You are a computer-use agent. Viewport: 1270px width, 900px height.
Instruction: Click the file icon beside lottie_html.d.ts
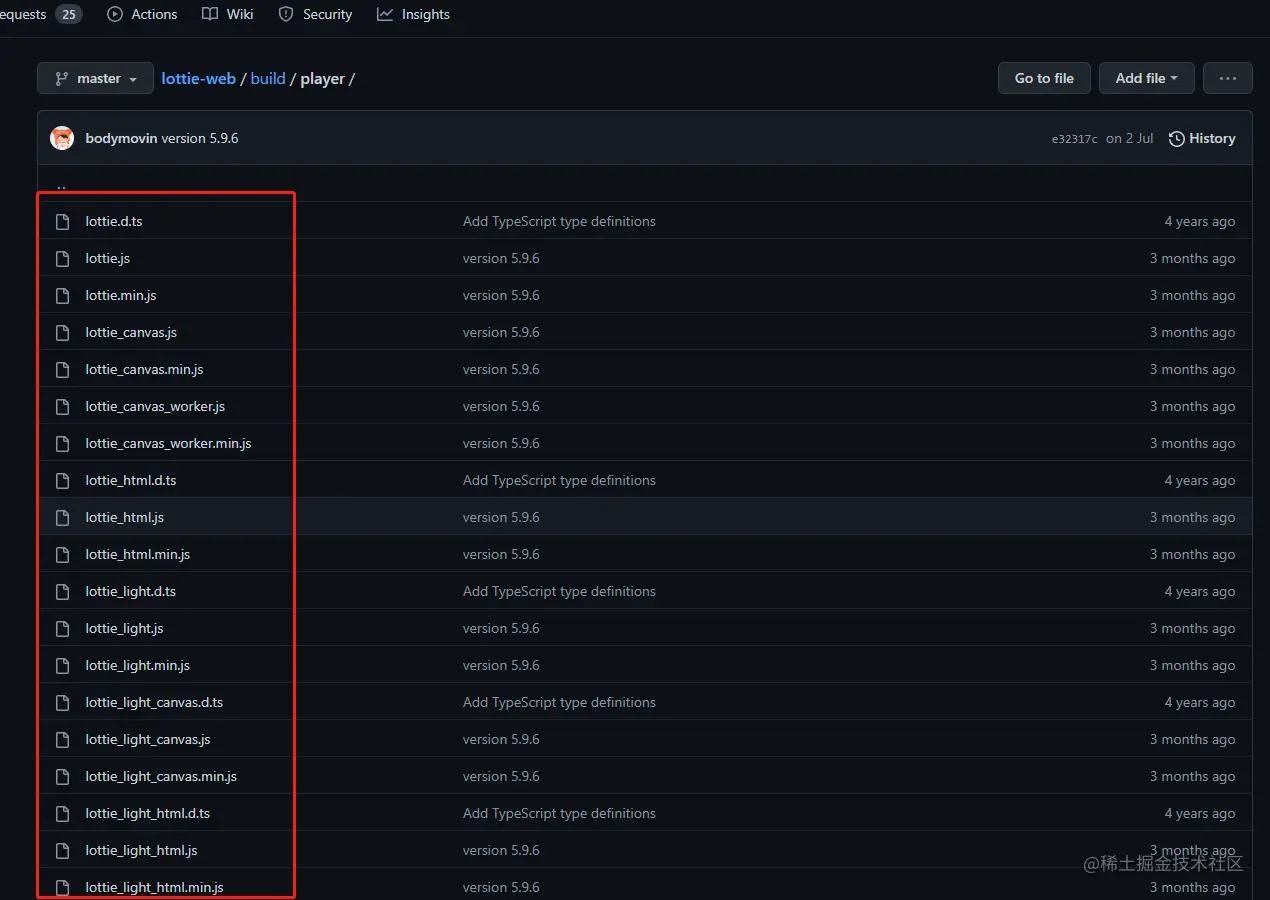63,480
